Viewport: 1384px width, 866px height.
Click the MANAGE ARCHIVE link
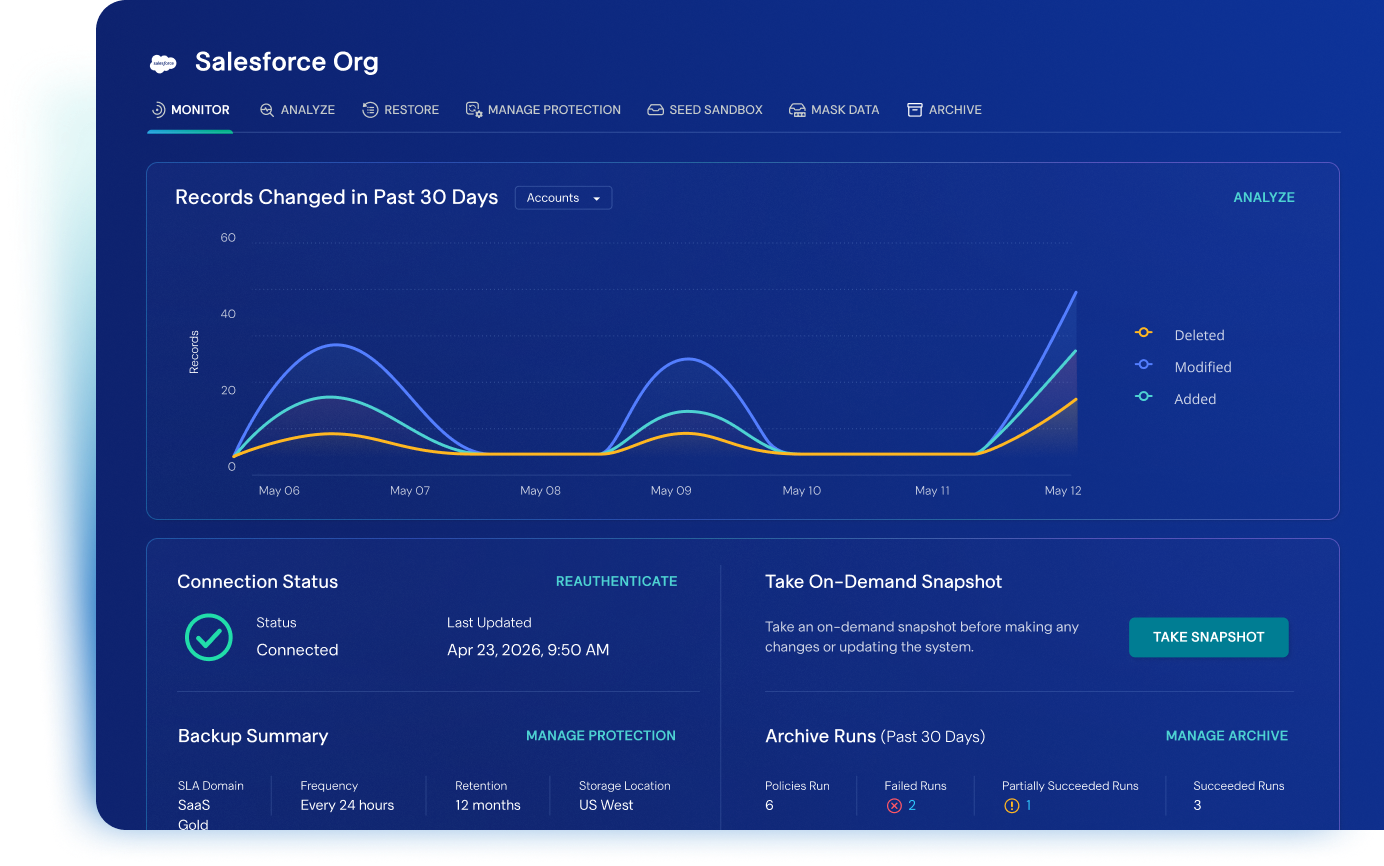[x=1227, y=736]
